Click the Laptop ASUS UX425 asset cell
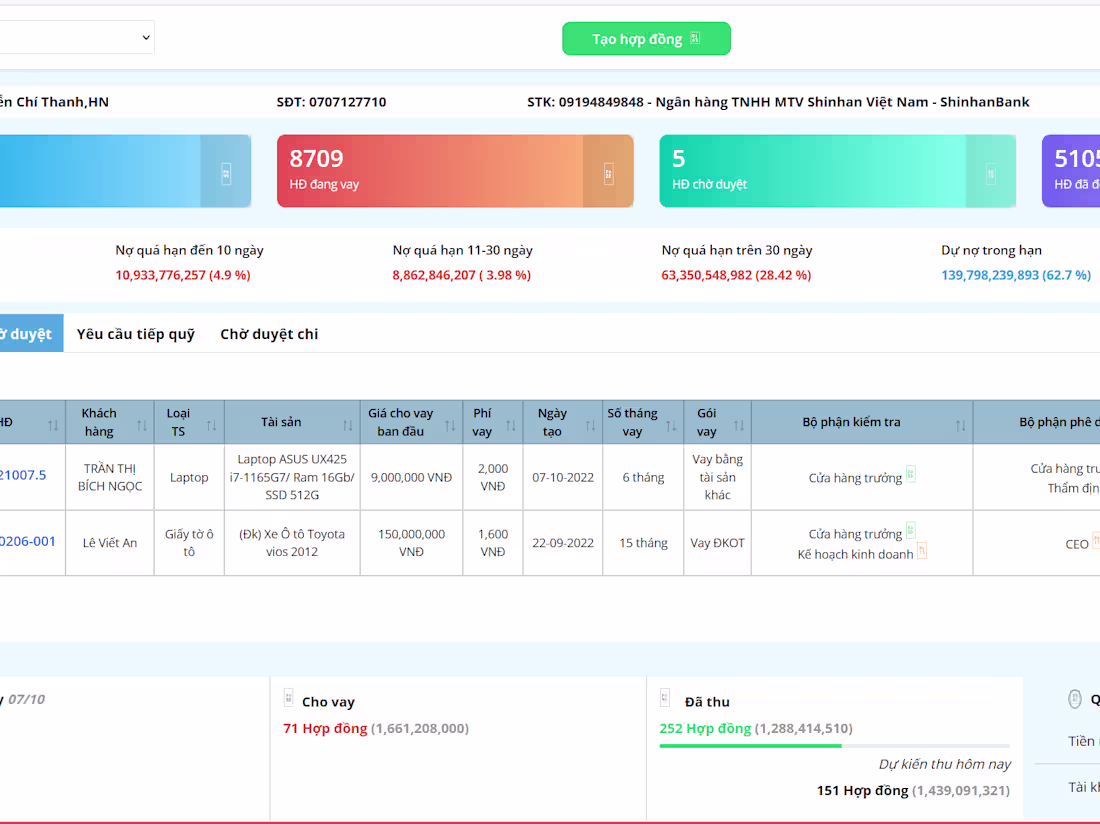This screenshot has width=1100, height=825. [x=292, y=477]
